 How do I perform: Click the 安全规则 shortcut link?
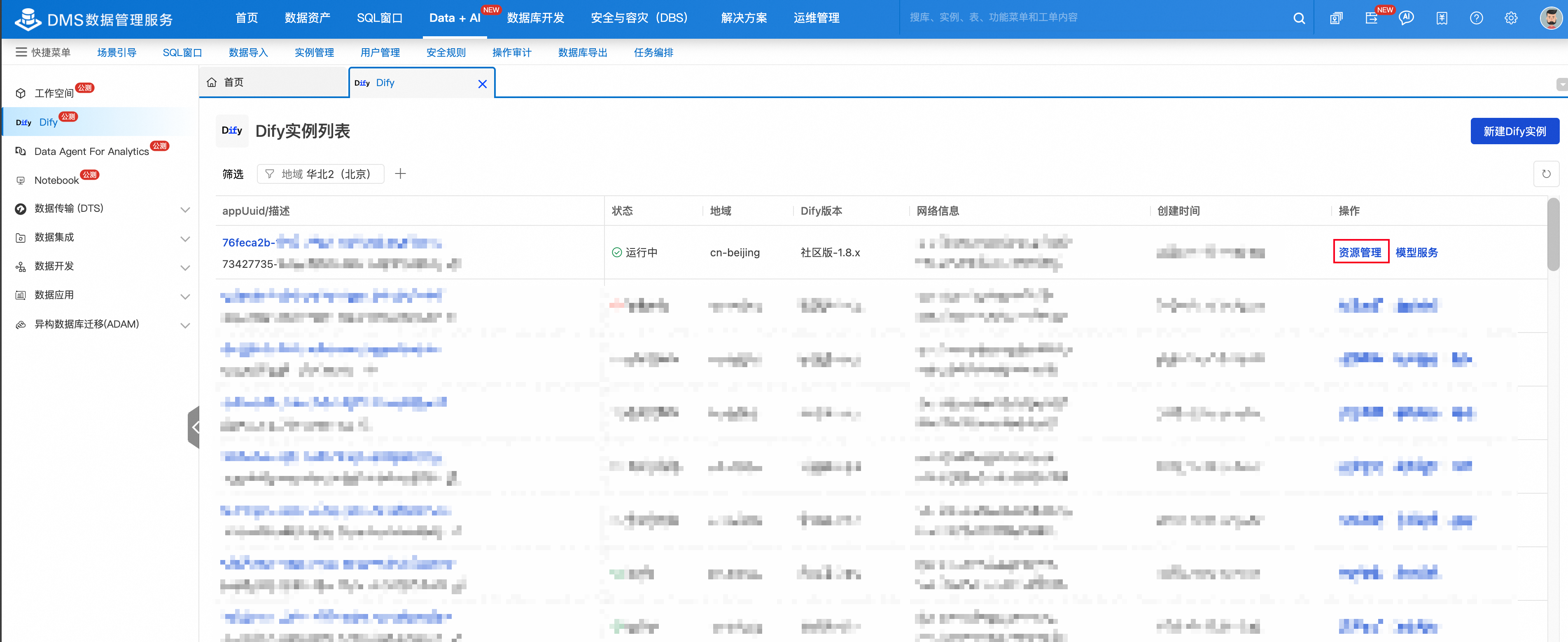click(446, 52)
